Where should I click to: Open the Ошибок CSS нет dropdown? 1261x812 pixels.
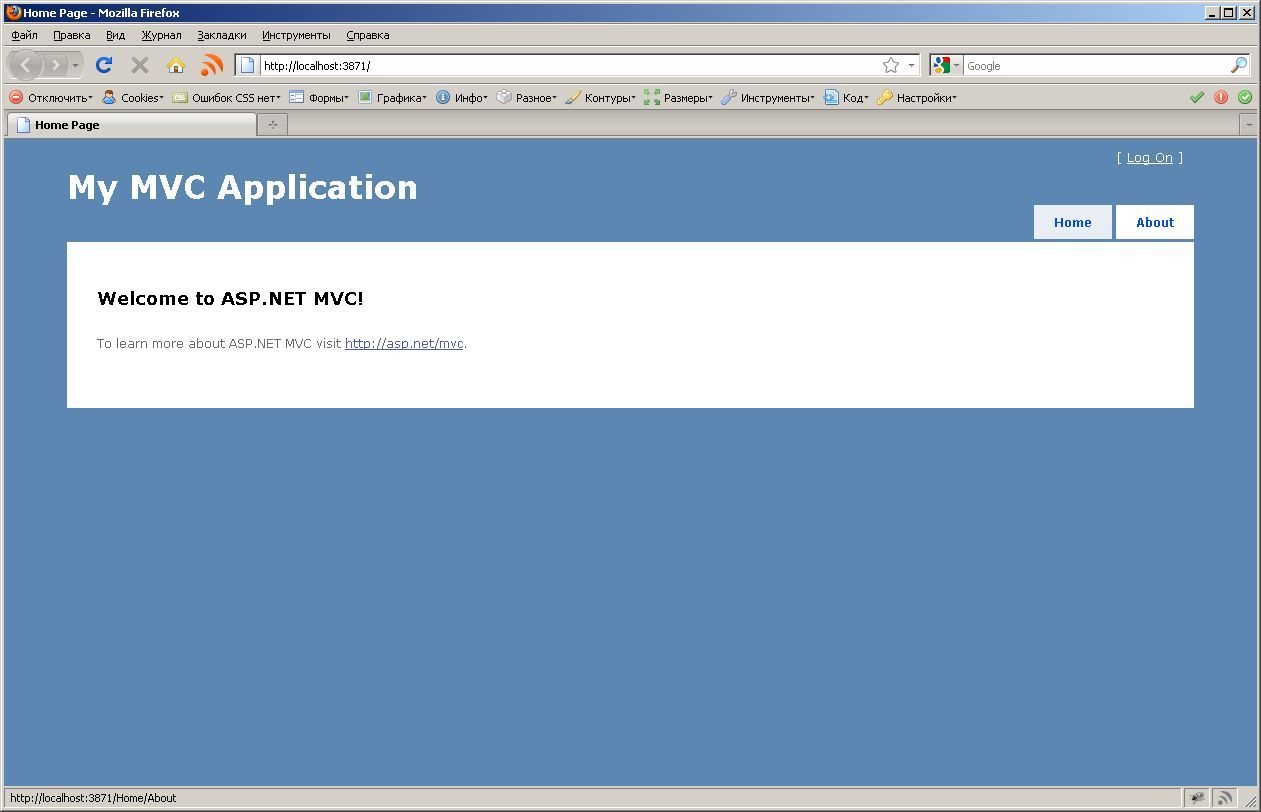[x=226, y=98]
